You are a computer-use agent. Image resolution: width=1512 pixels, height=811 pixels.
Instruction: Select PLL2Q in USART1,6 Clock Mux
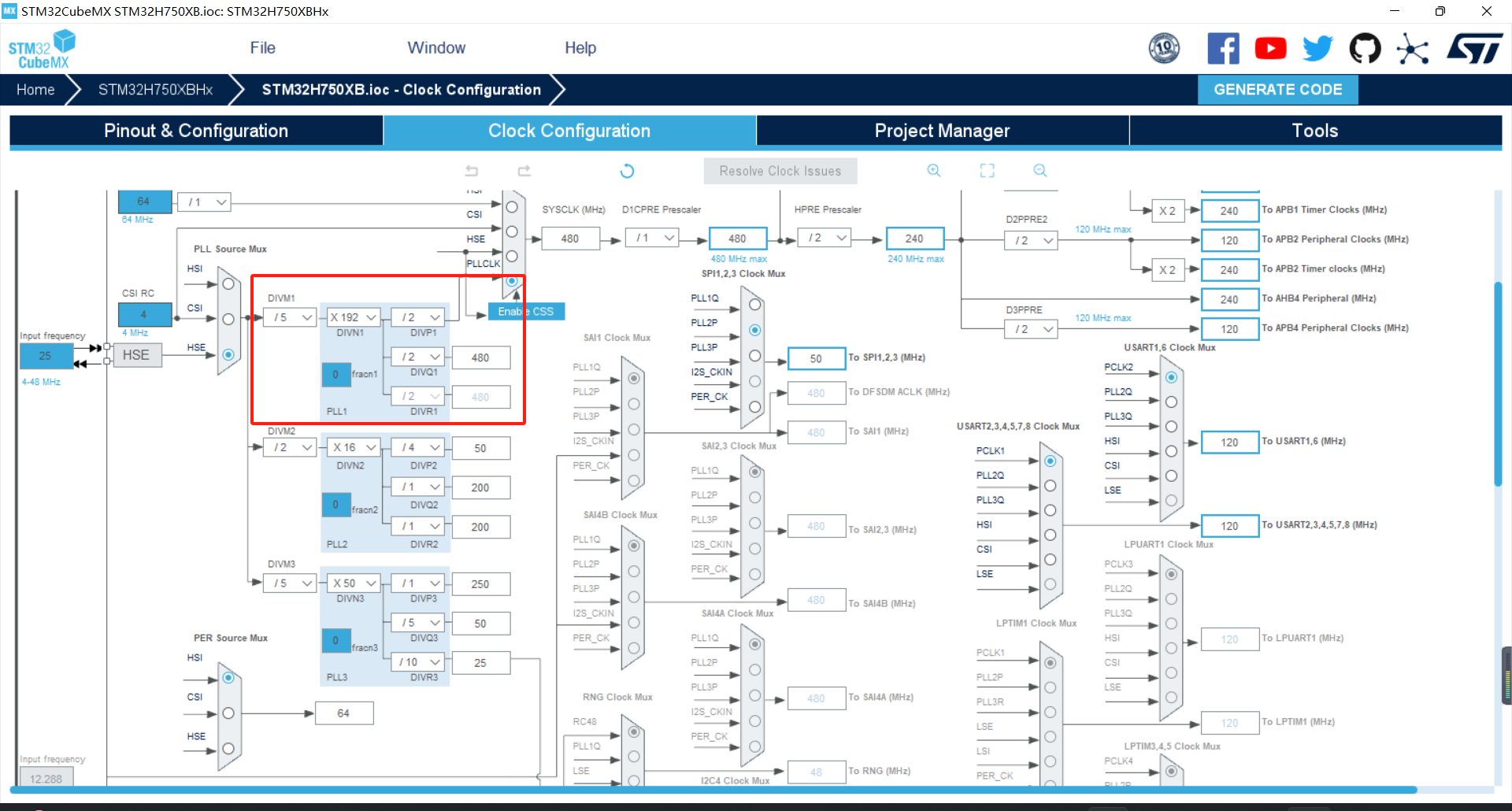[x=1171, y=402]
